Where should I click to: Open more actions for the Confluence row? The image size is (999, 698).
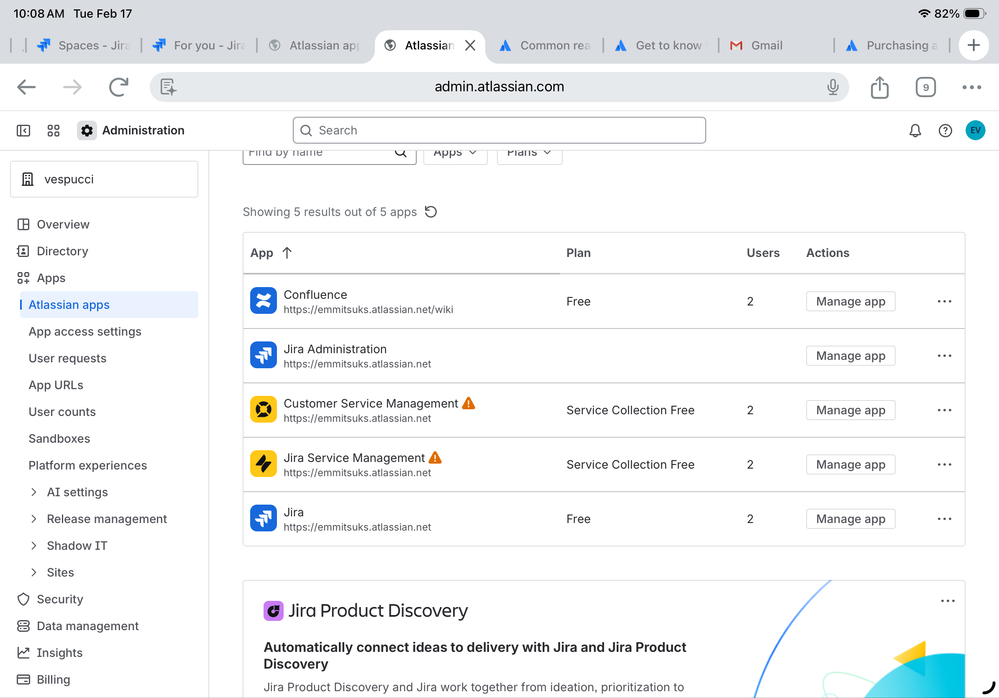(944, 301)
